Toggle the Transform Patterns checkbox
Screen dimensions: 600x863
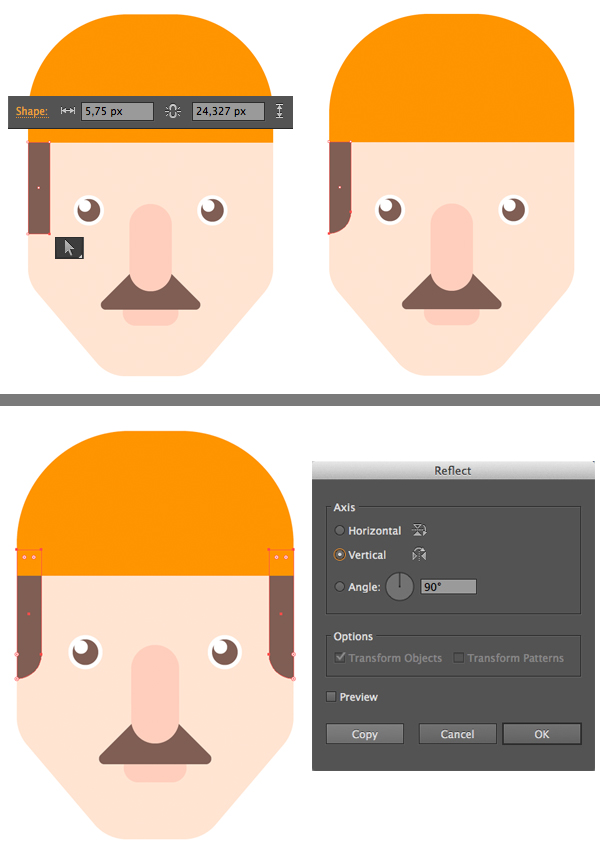(459, 658)
